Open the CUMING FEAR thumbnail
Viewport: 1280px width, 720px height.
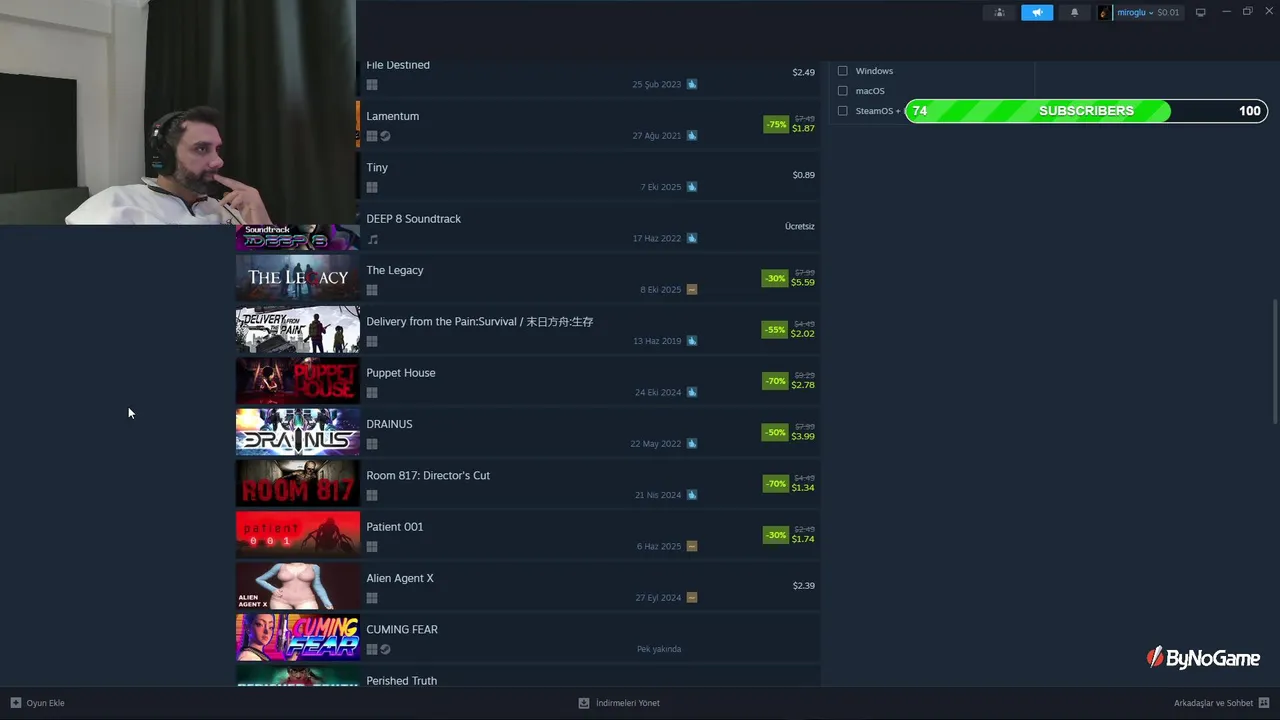click(x=297, y=637)
